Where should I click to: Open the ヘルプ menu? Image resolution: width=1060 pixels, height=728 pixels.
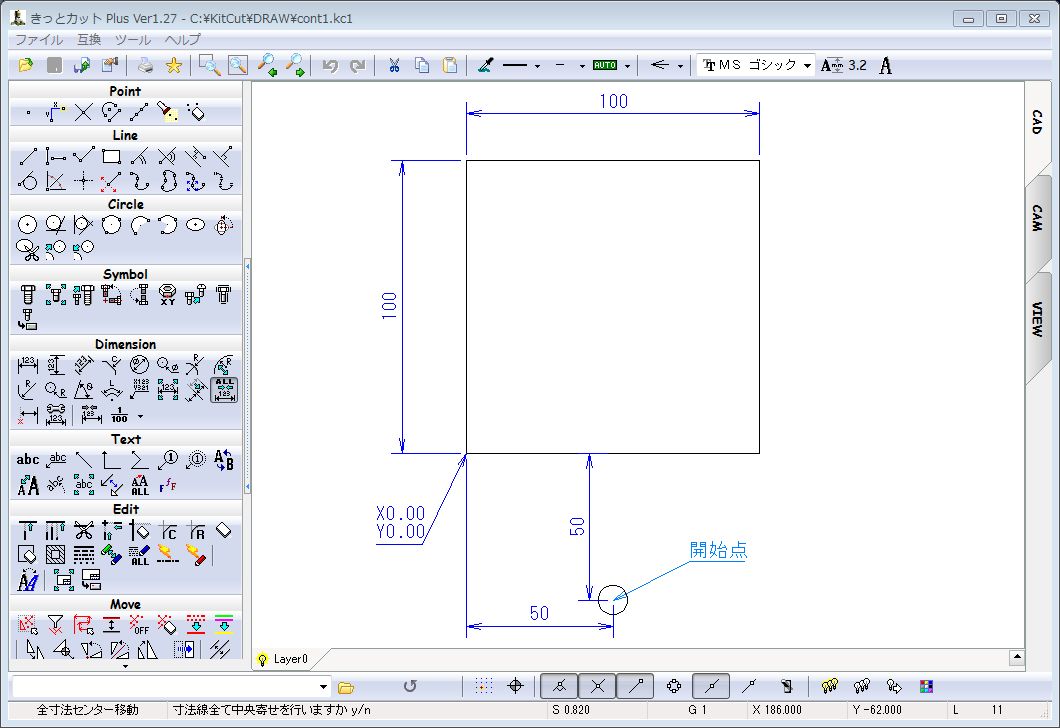pyautogui.click(x=183, y=40)
